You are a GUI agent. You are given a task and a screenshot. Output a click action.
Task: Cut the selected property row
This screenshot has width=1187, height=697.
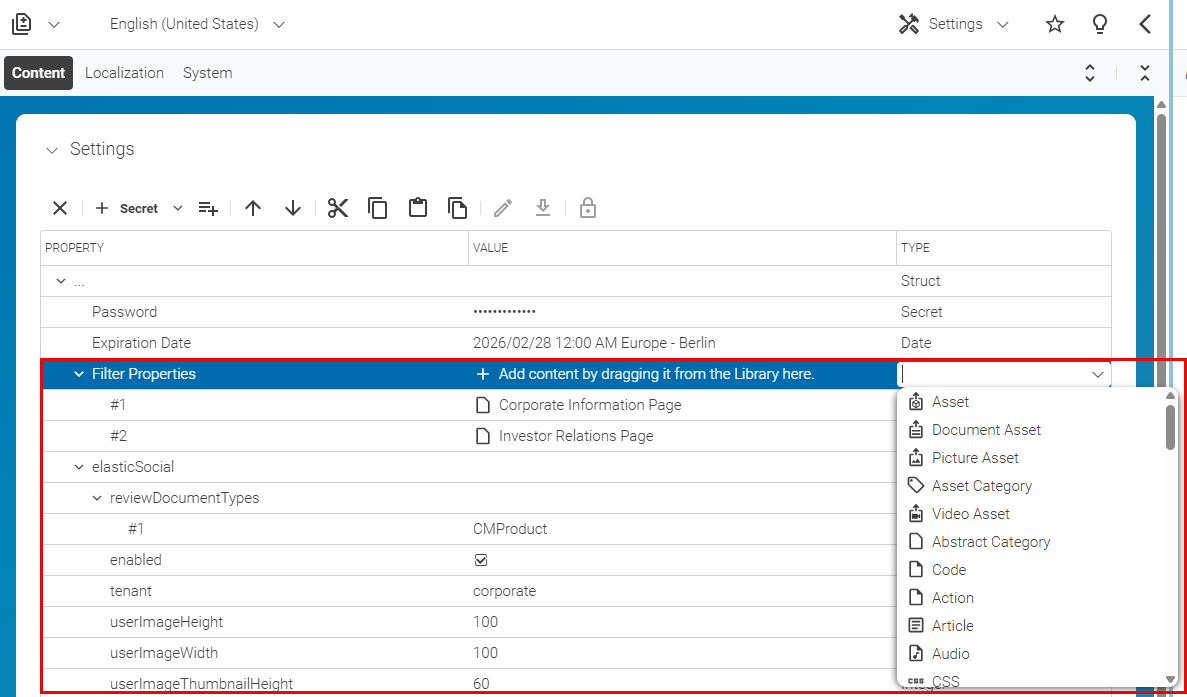(338, 207)
